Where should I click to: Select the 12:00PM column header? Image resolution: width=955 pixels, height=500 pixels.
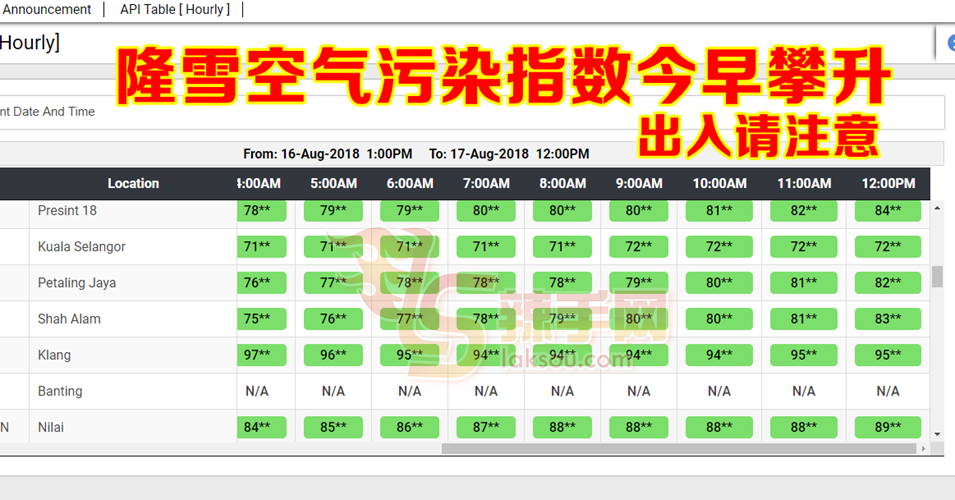[x=887, y=184]
